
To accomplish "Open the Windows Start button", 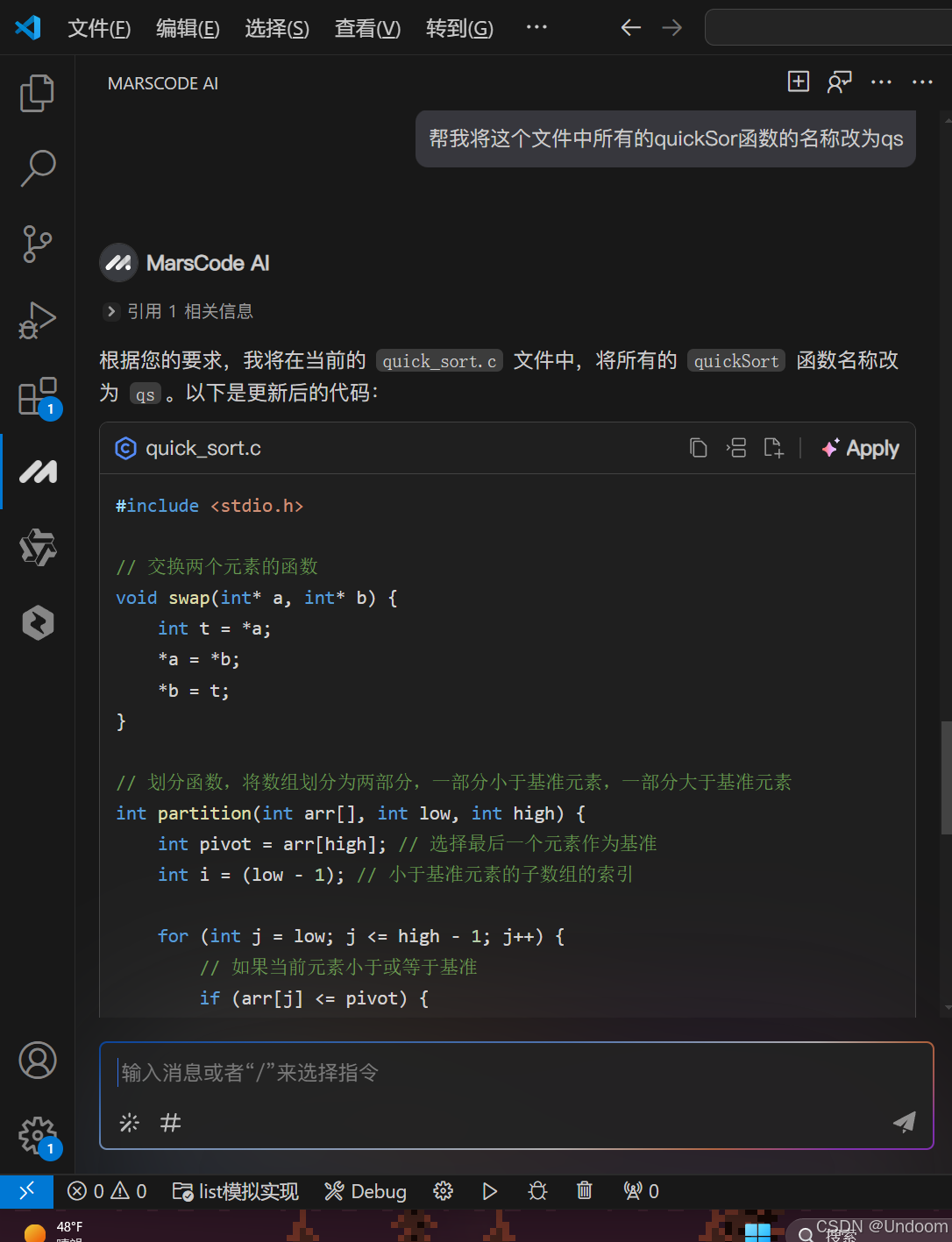I will click(757, 1231).
